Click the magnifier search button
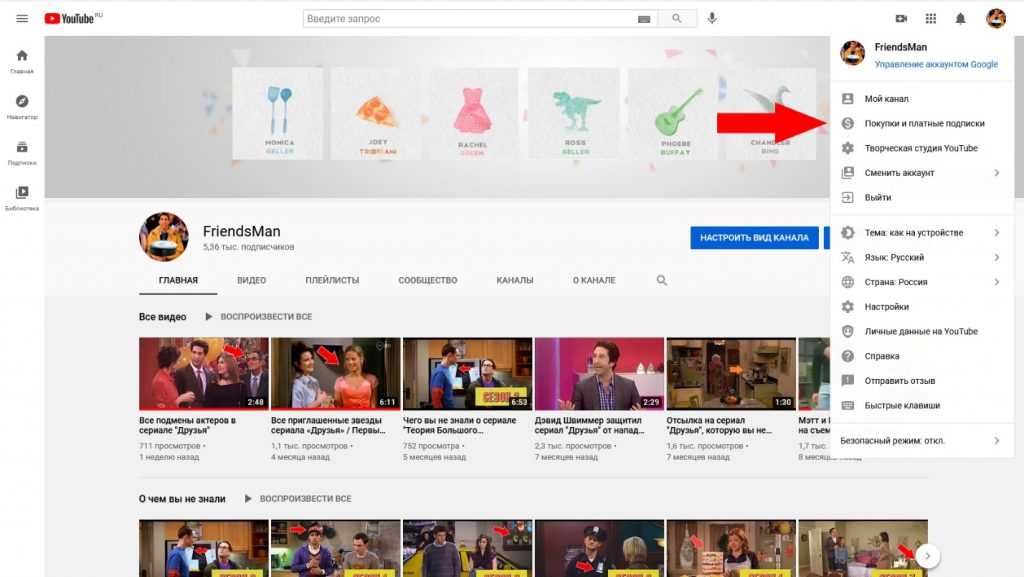This screenshot has height=577, width=1024. coord(677,18)
